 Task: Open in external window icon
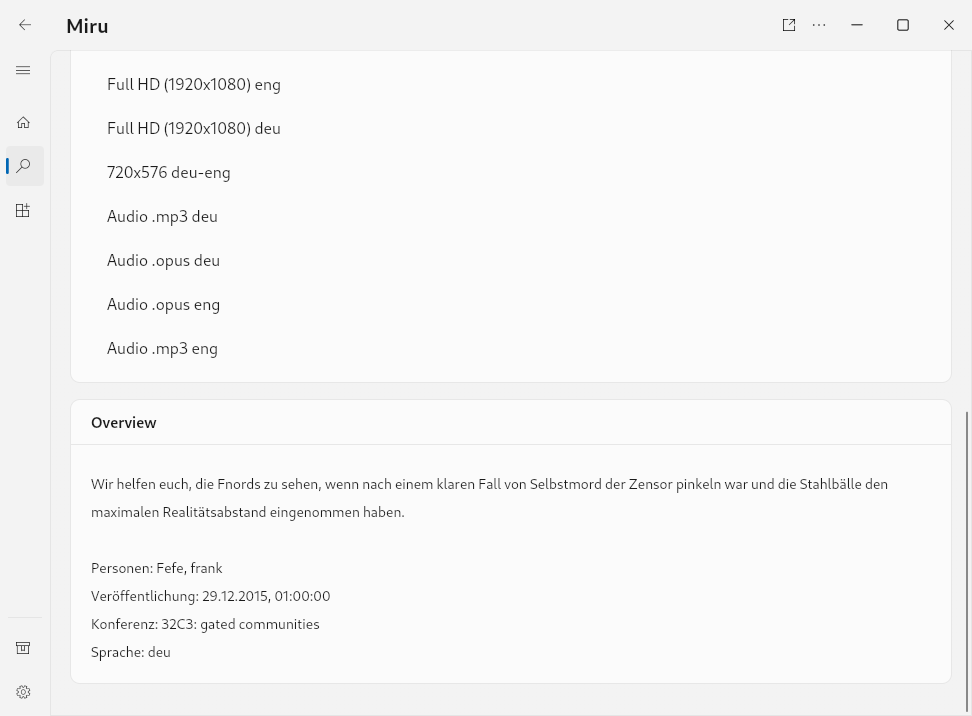pos(789,25)
